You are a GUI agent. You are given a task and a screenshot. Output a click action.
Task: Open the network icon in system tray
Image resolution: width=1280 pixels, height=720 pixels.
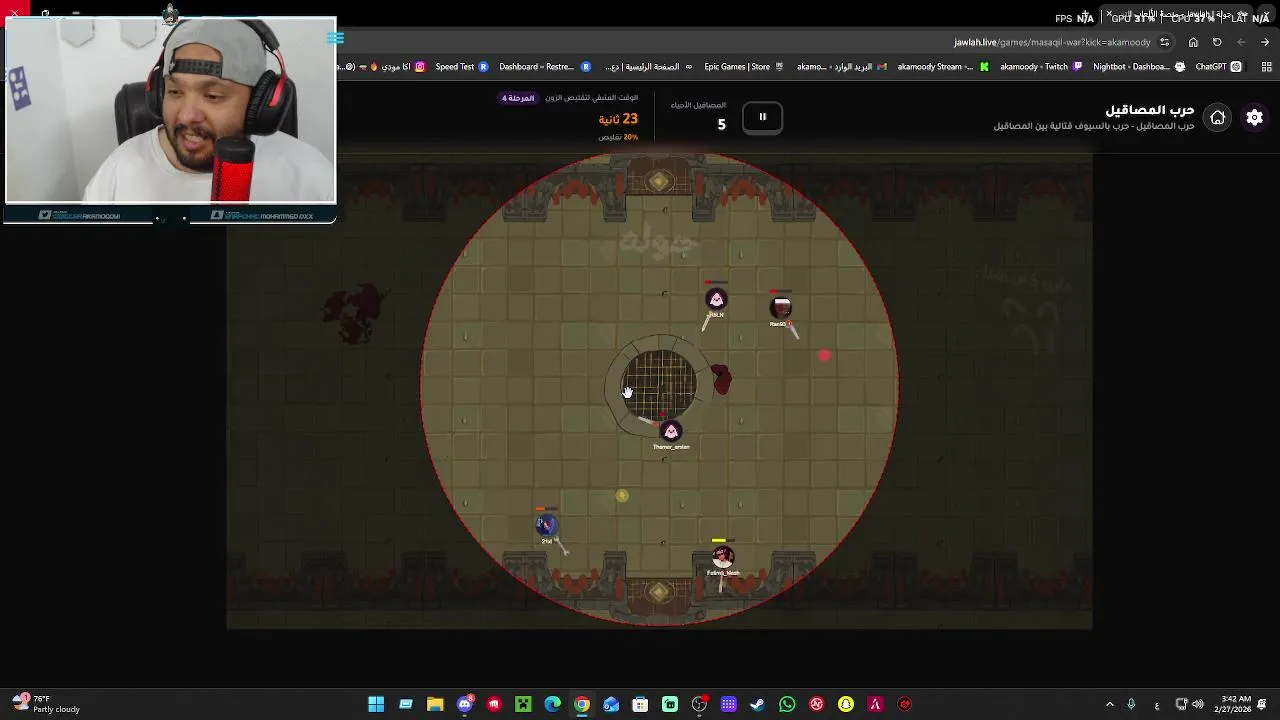tap(1181, 704)
